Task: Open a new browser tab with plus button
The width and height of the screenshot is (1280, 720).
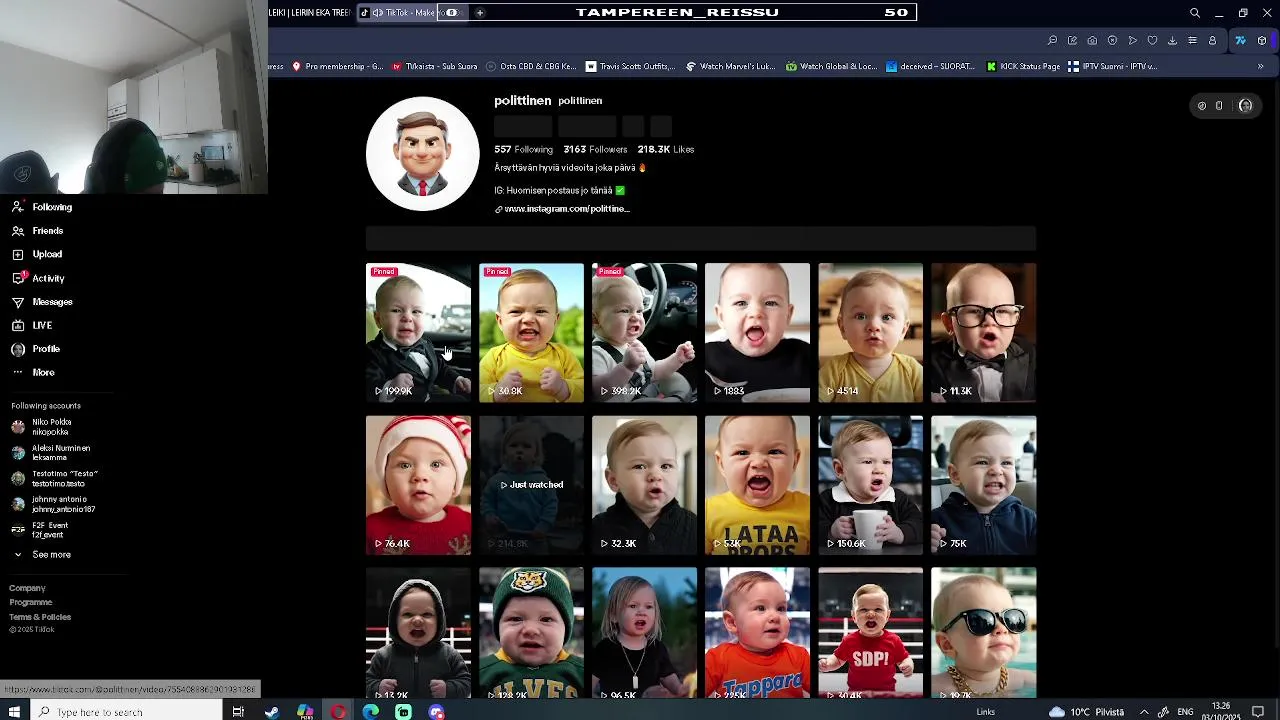Action: (480, 13)
